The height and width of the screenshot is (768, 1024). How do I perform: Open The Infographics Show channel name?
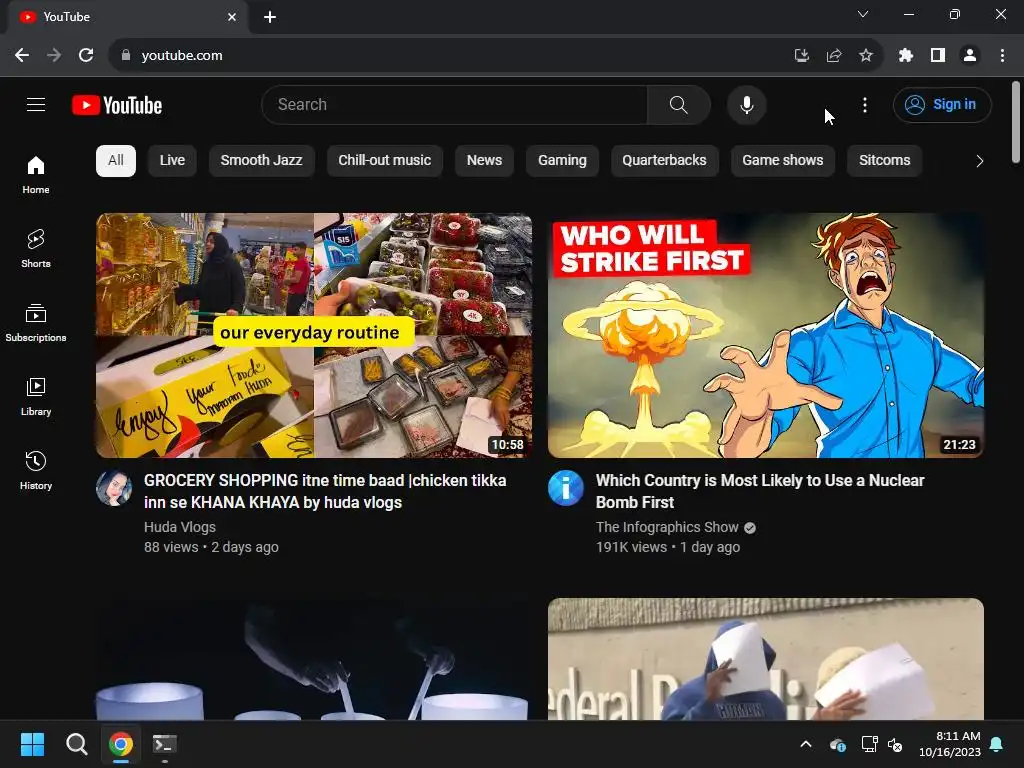667,527
